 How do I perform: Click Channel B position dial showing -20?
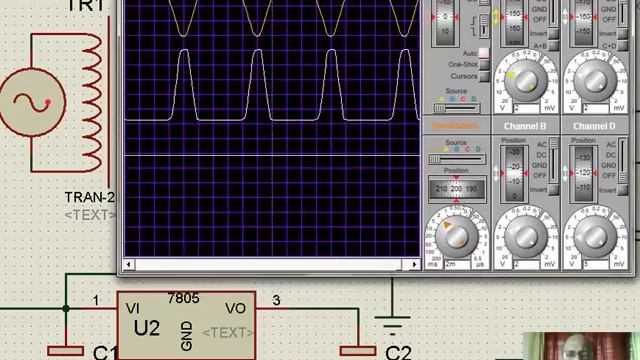coord(514,173)
